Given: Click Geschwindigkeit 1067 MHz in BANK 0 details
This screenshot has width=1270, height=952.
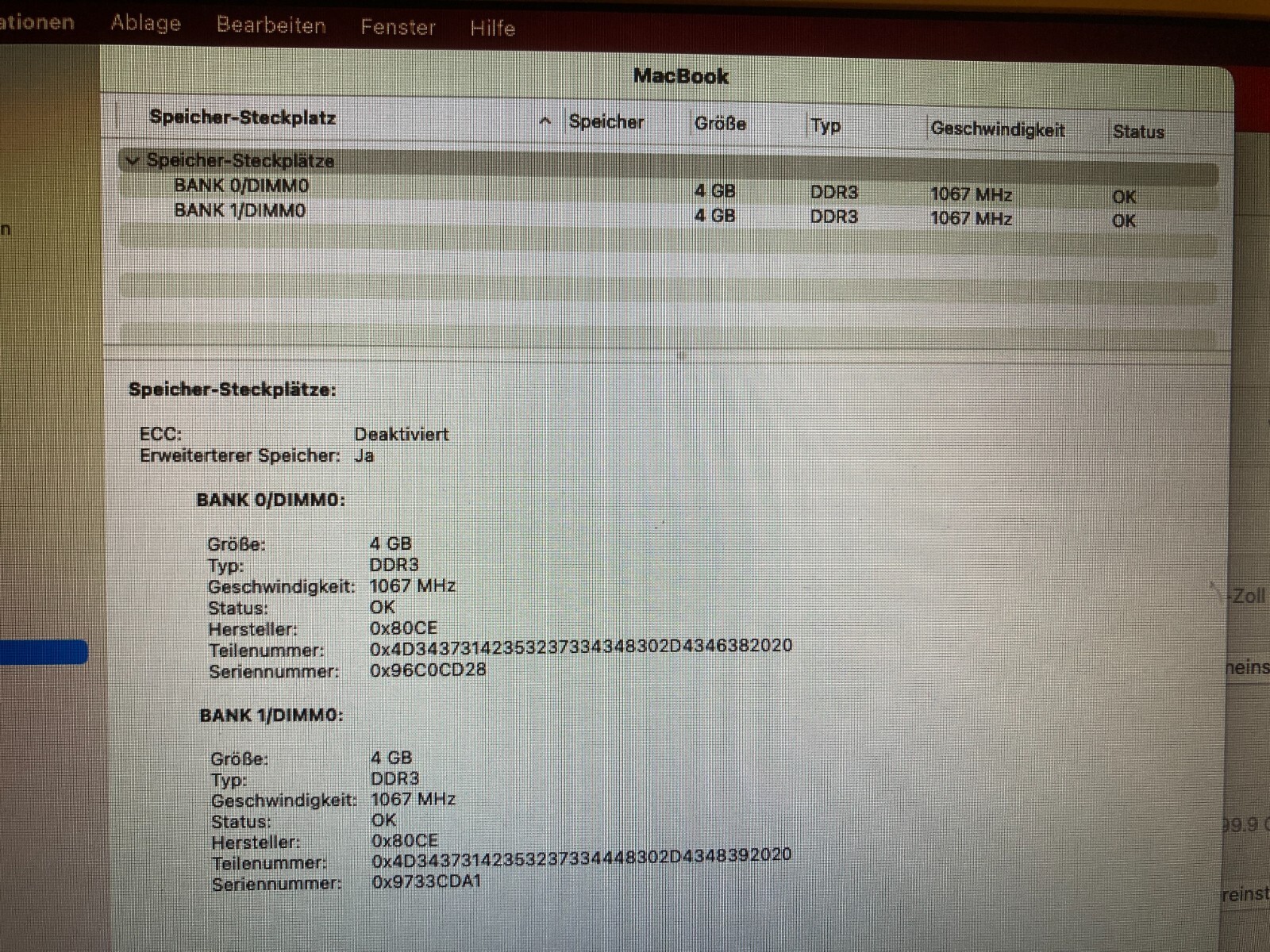Looking at the screenshot, I should (x=412, y=585).
